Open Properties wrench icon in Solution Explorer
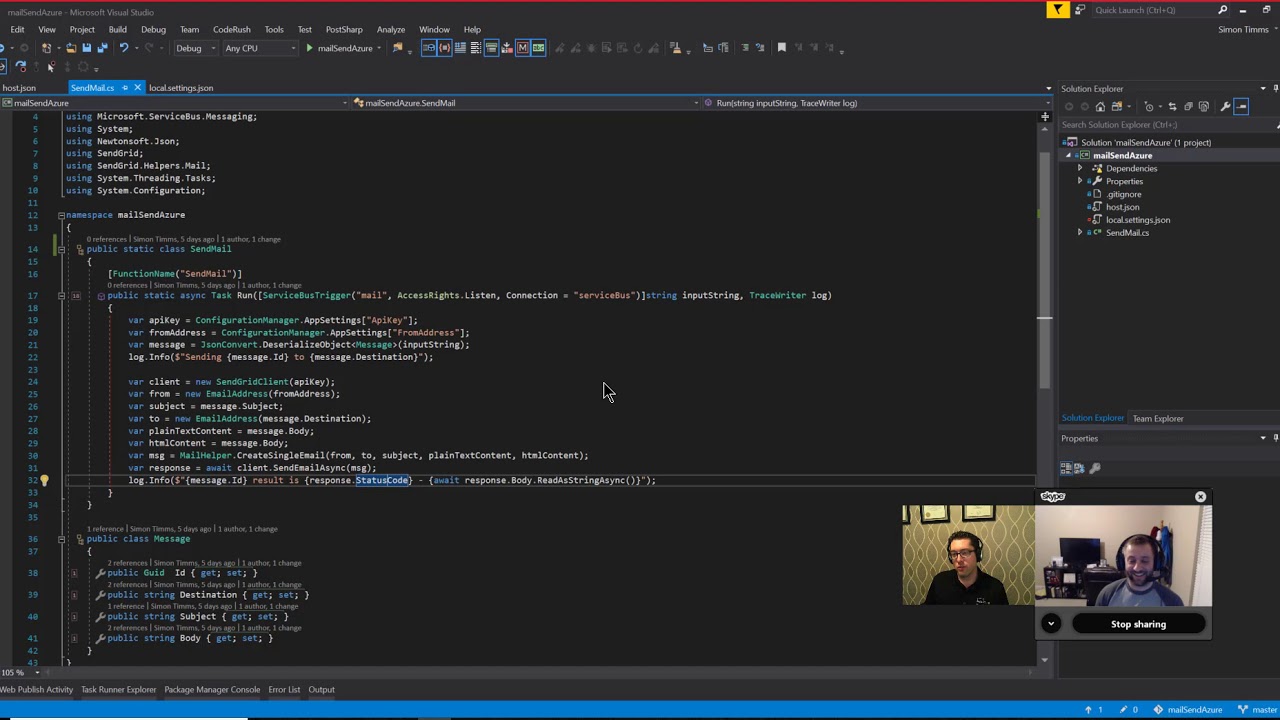 tap(1225, 107)
